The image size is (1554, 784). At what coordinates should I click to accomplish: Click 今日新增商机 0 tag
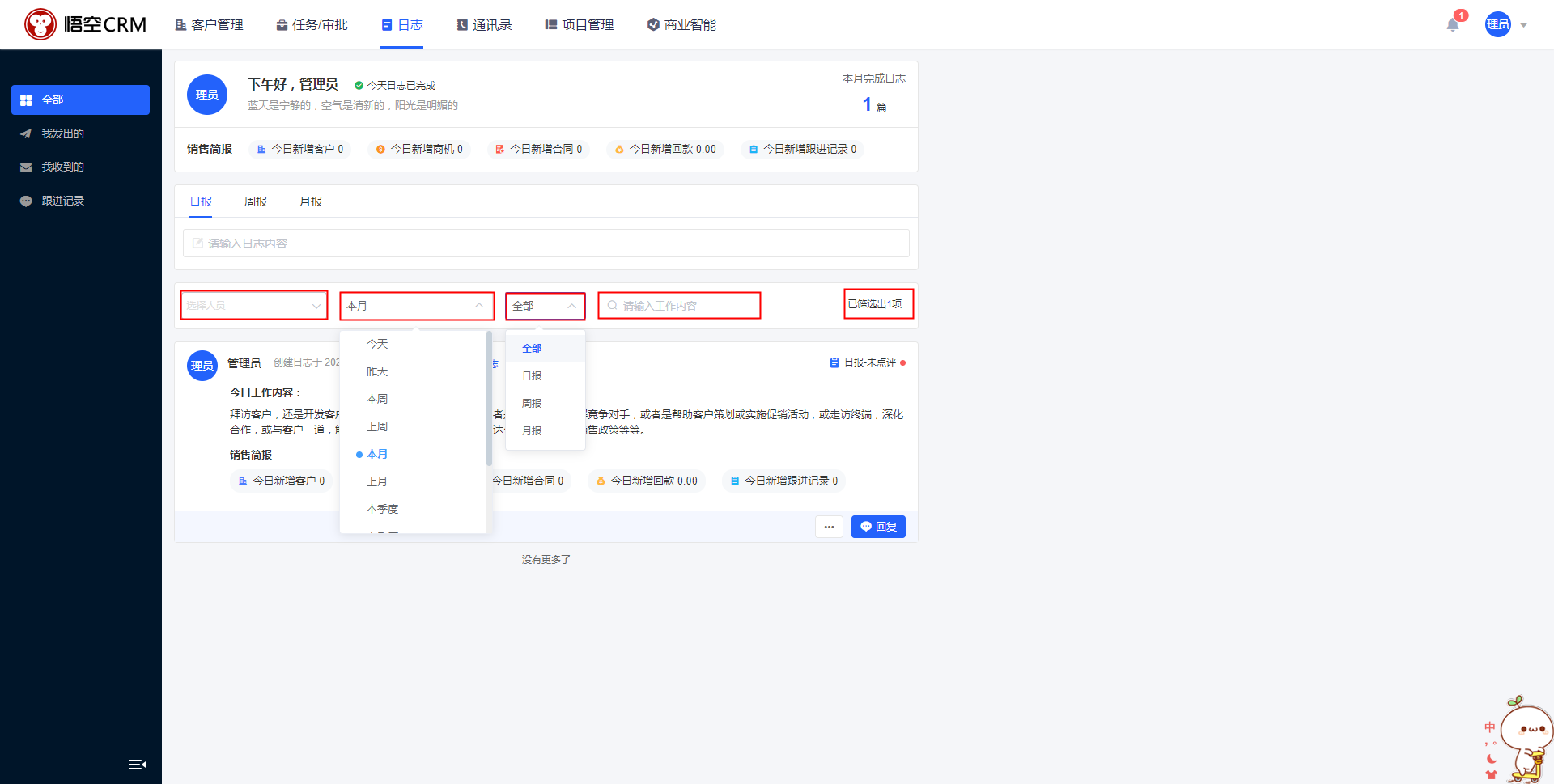(419, 149)
